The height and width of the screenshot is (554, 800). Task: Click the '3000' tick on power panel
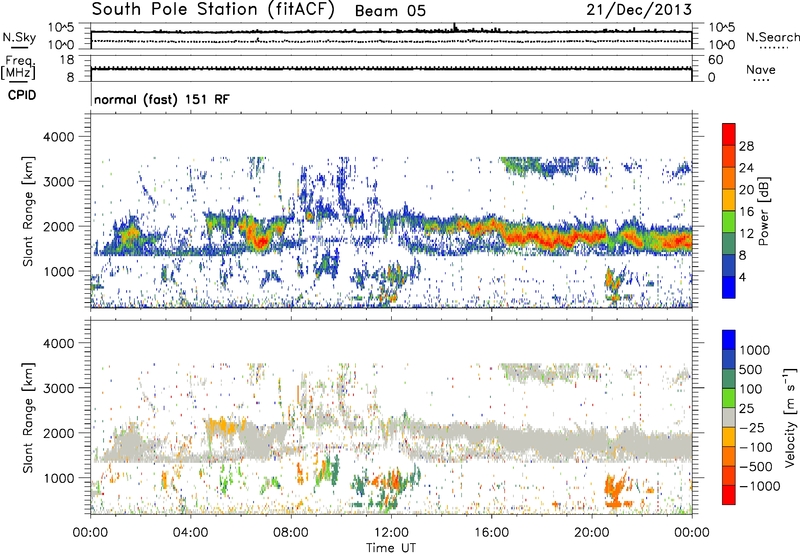[59, 182]
